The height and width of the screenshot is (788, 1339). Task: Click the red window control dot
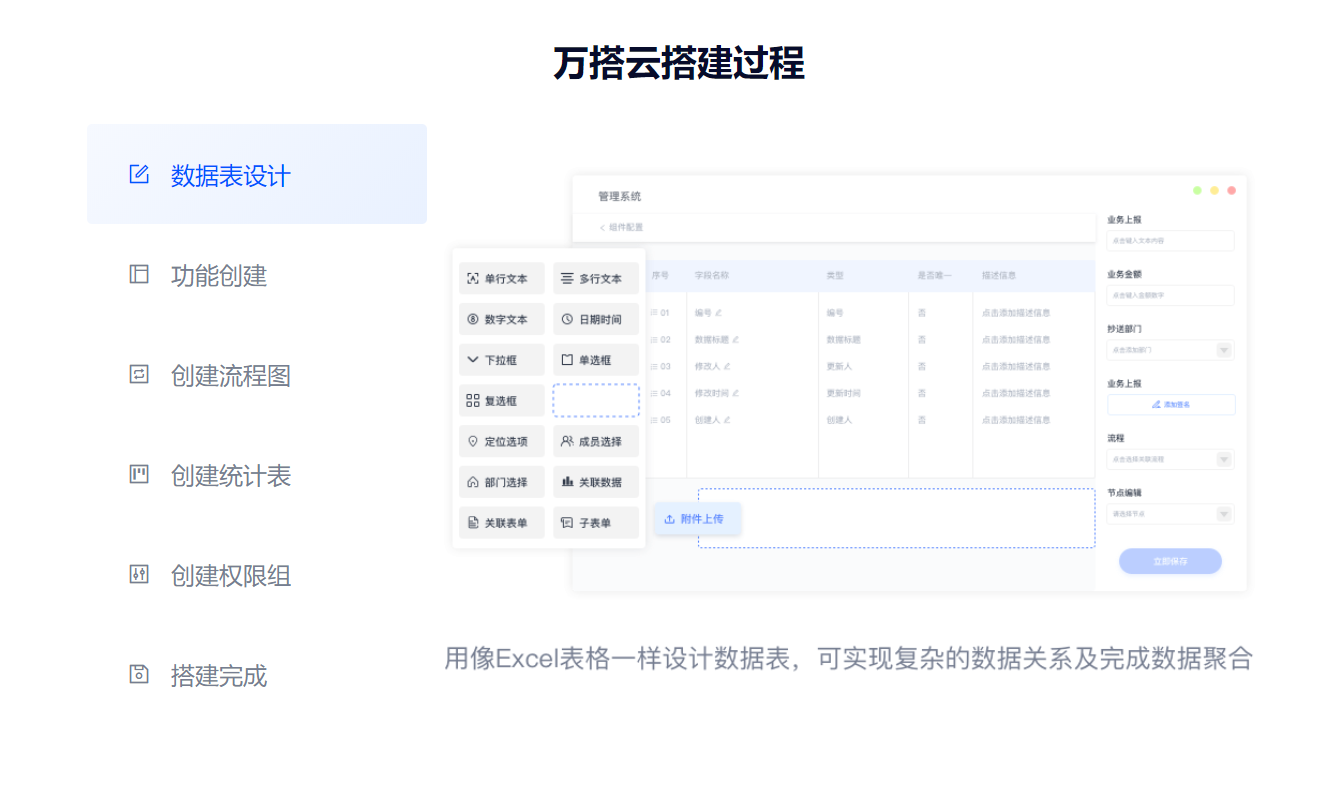[x=1232, y=191]
